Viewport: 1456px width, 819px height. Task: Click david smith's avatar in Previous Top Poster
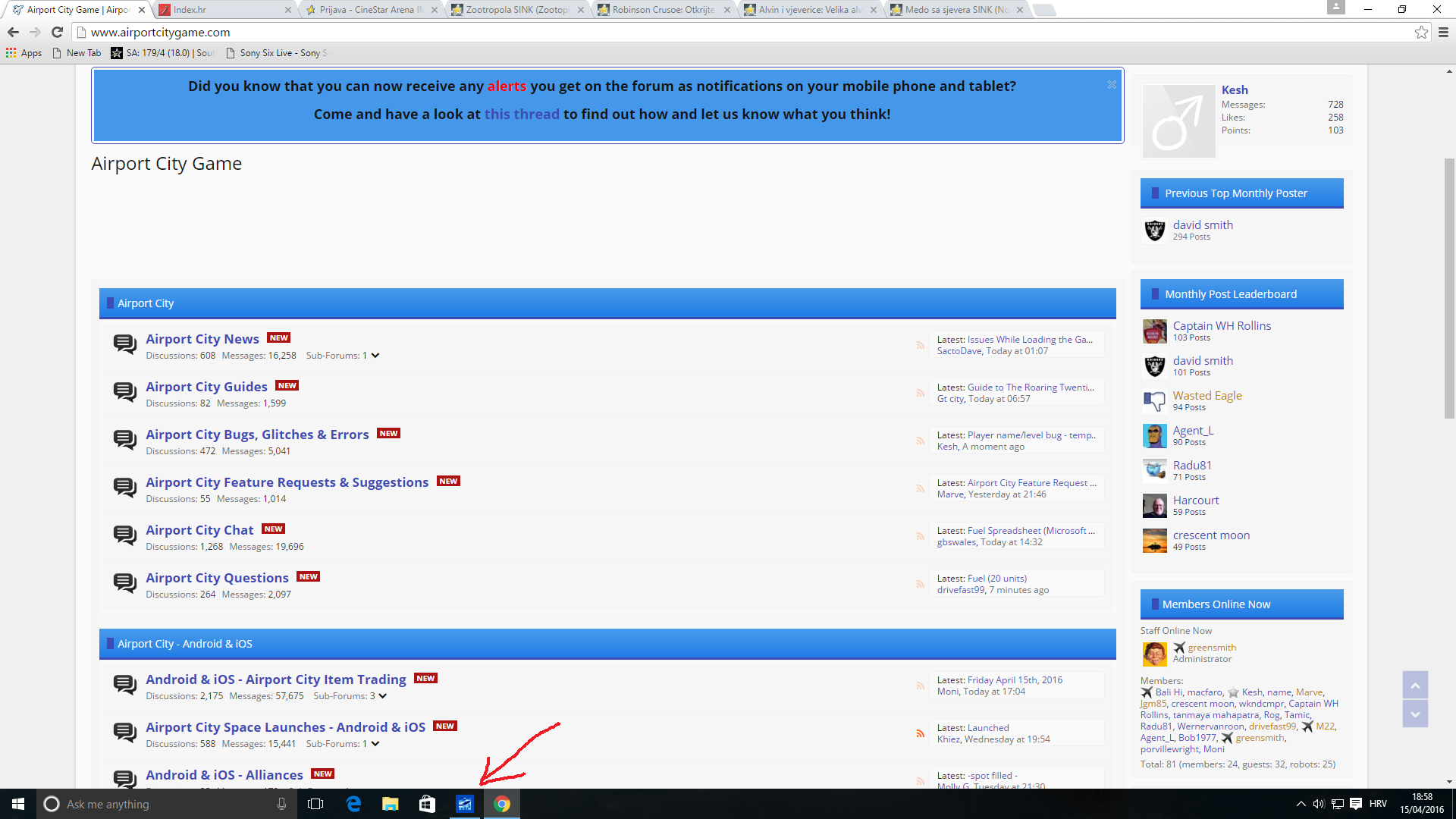click(x=1154, y=230)
